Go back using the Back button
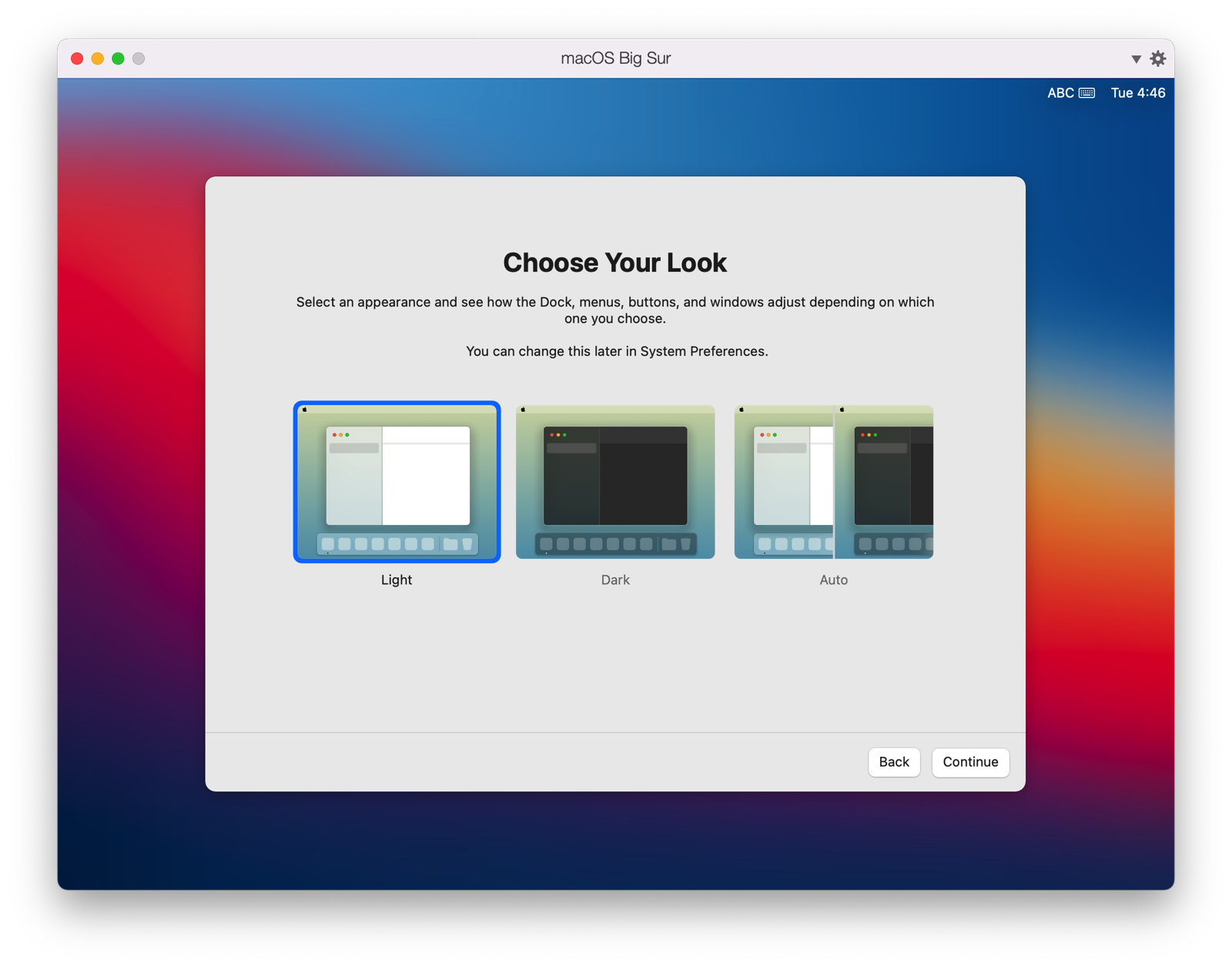 pyautogui.click(x=894, y=762)
